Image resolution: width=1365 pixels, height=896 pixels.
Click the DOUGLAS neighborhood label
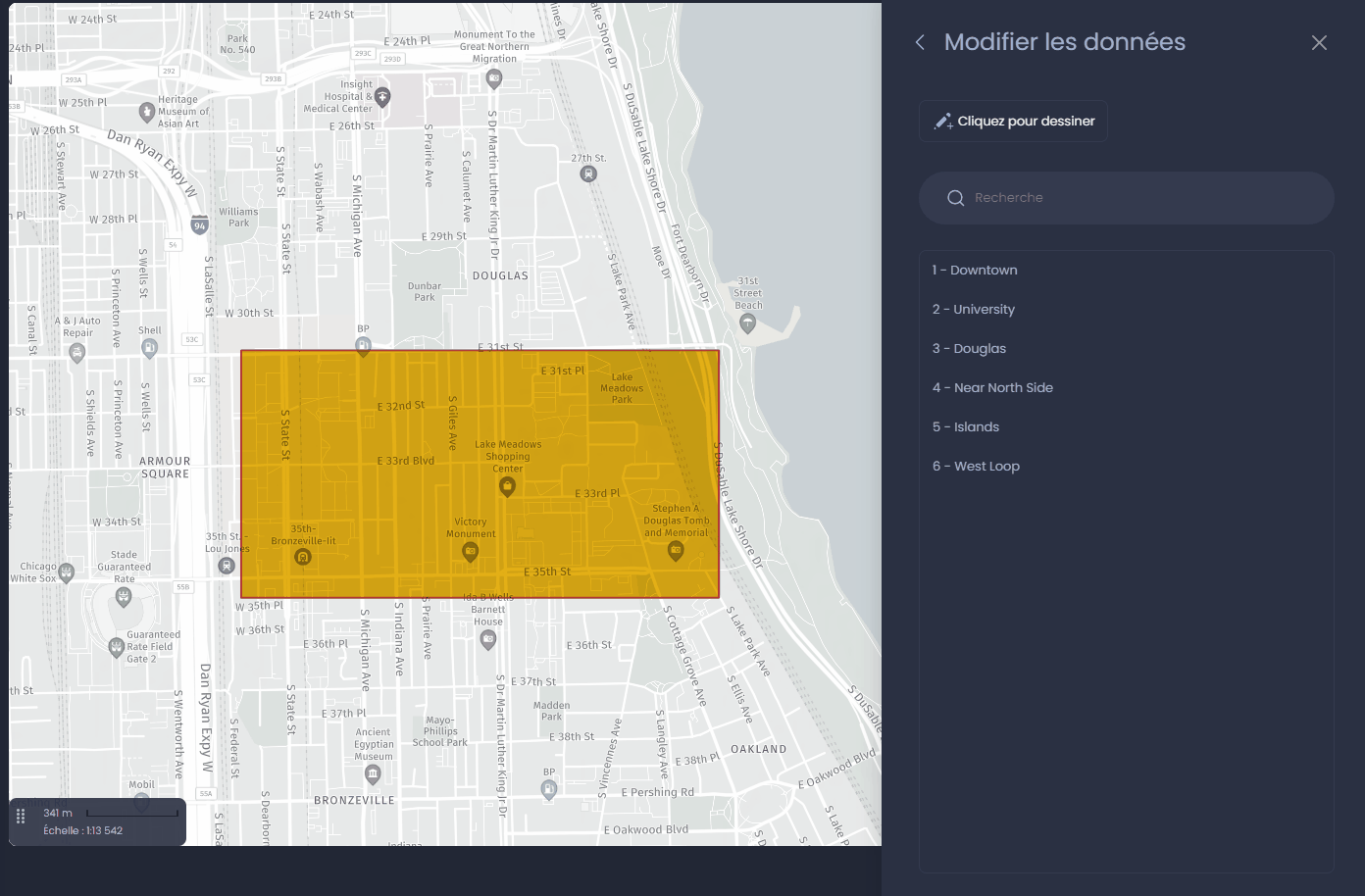[x=500, y=276]
